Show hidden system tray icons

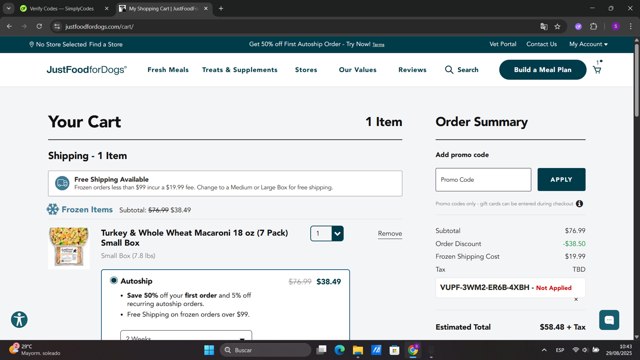544,350
